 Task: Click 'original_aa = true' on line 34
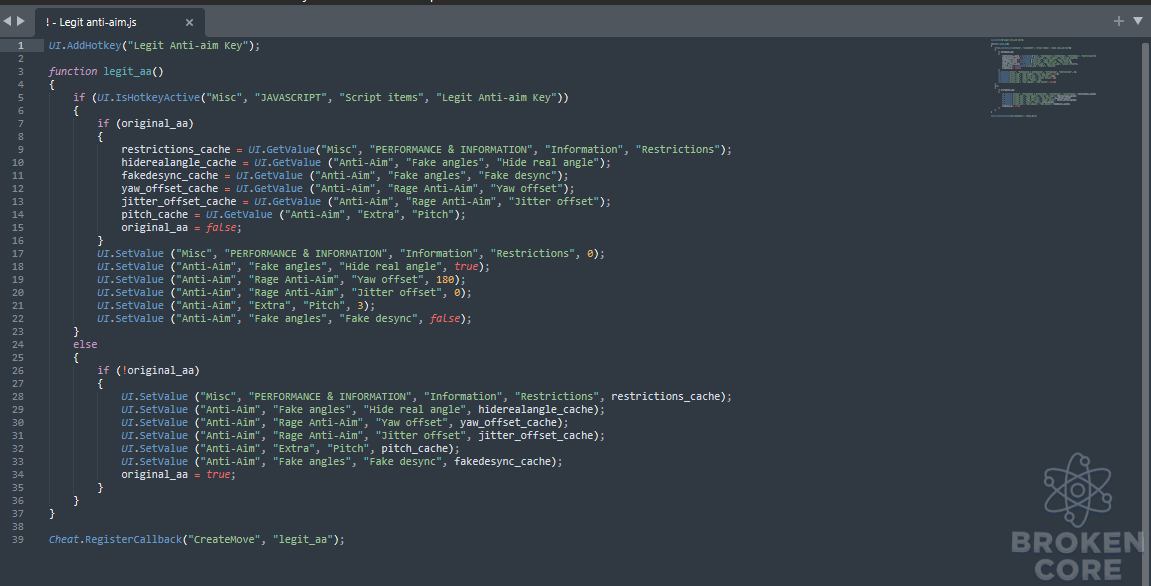[x=176, y=475]
